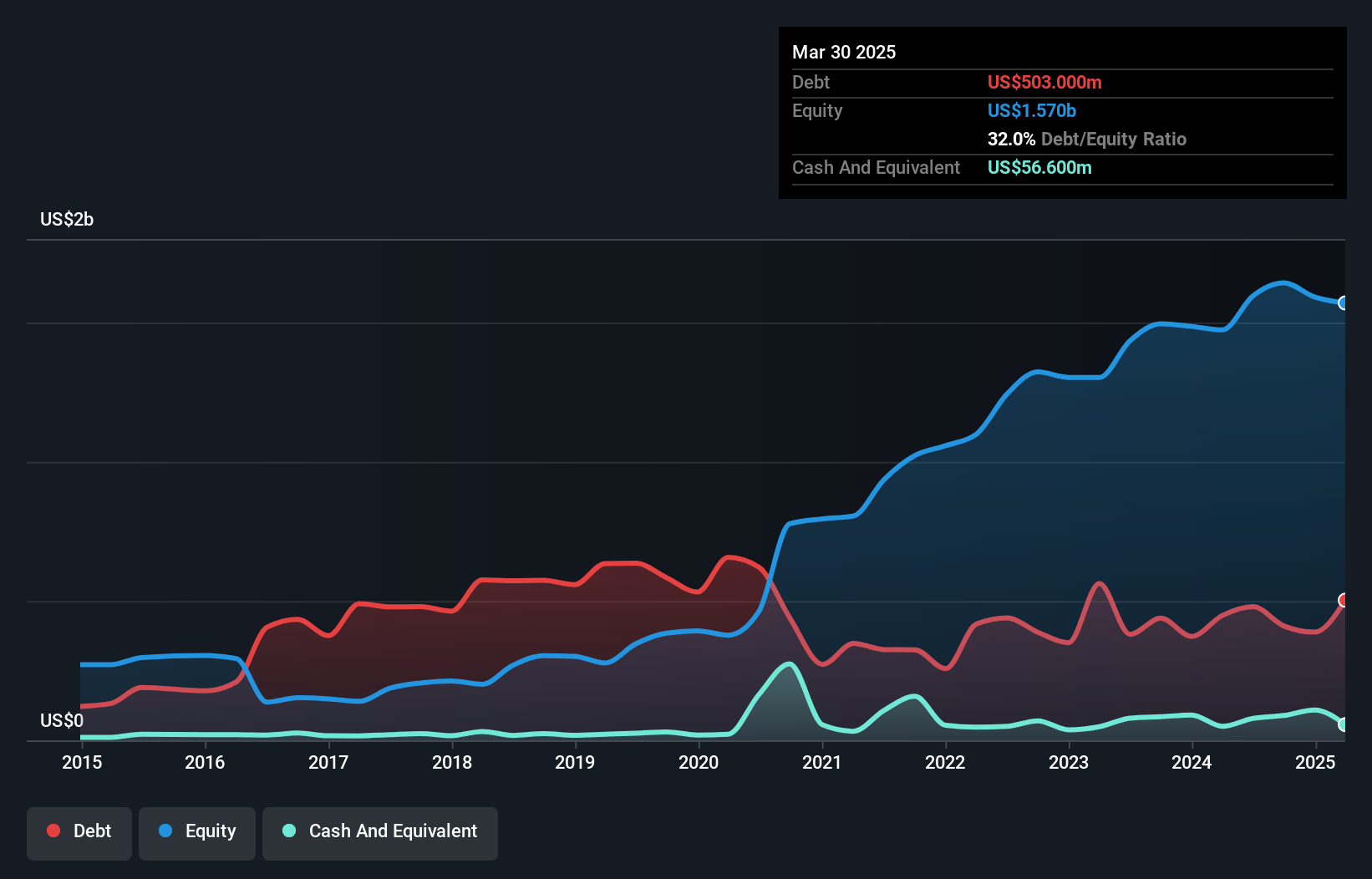Click the Cash And Equivalent tooltip row label
The width and height of the screenshot is (1372, 879).
[876, 167]
